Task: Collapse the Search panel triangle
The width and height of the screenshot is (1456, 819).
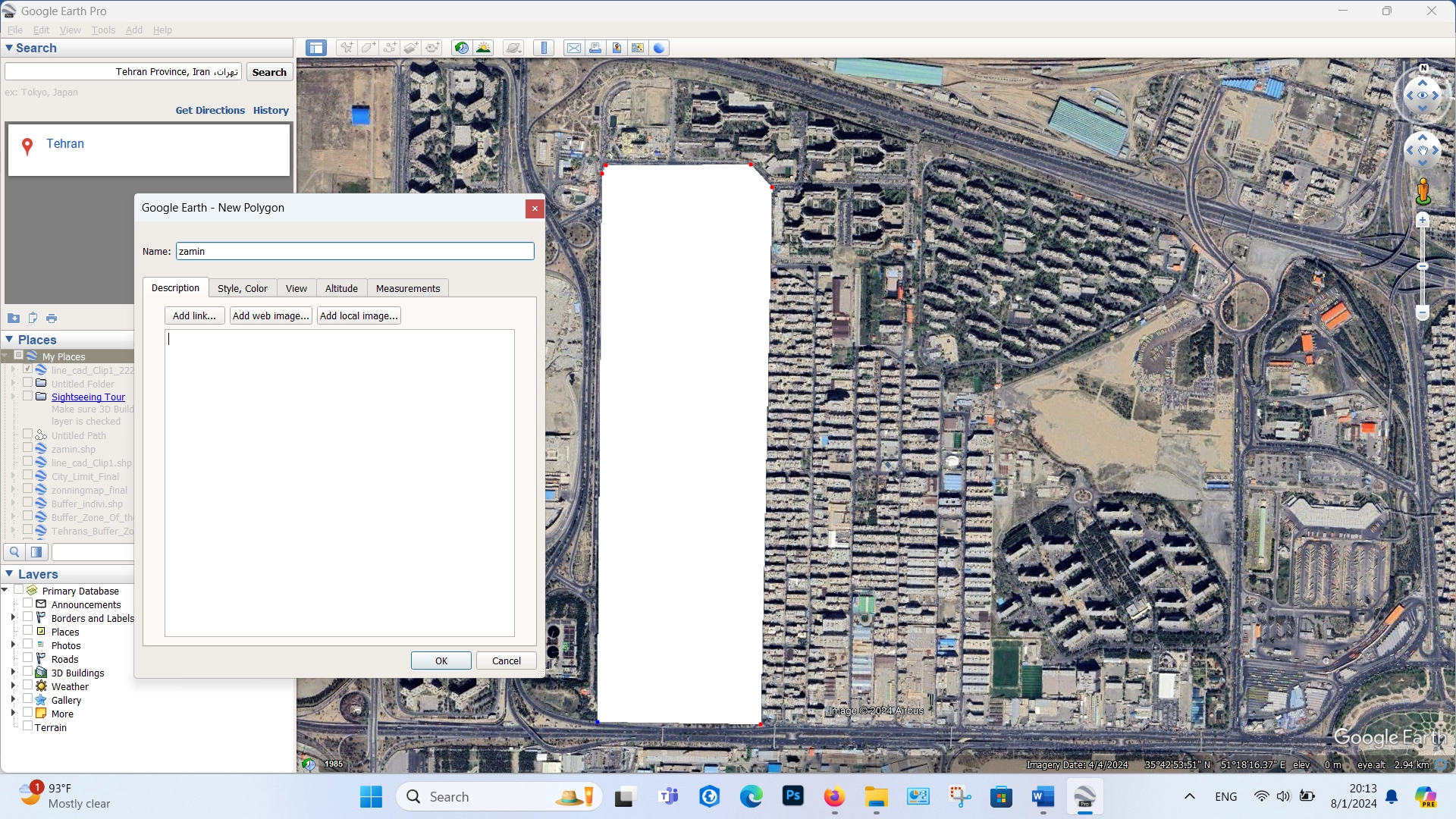Action: pos(9,48)
